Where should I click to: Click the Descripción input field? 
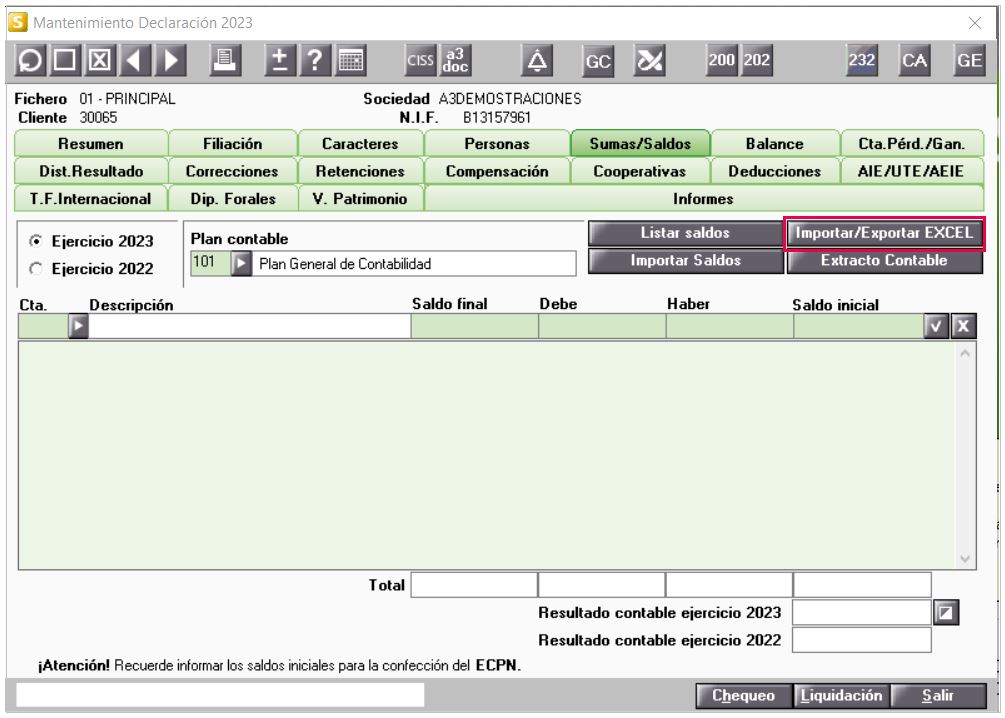point(249,326)
